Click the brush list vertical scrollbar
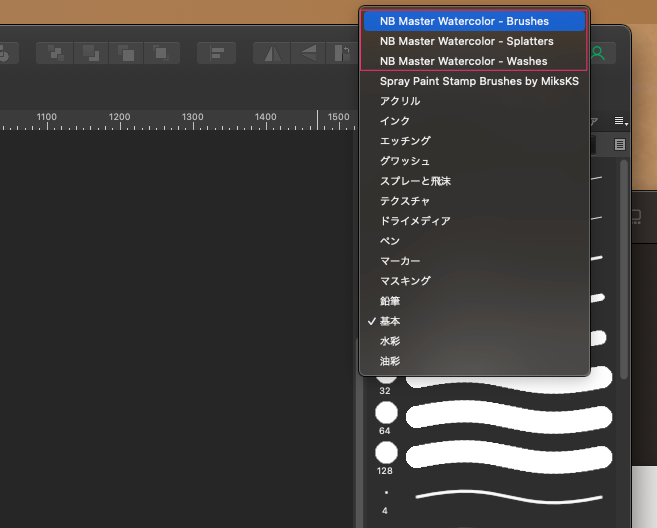The height and width of the screenshot is (528, 657). pos(625,270)
